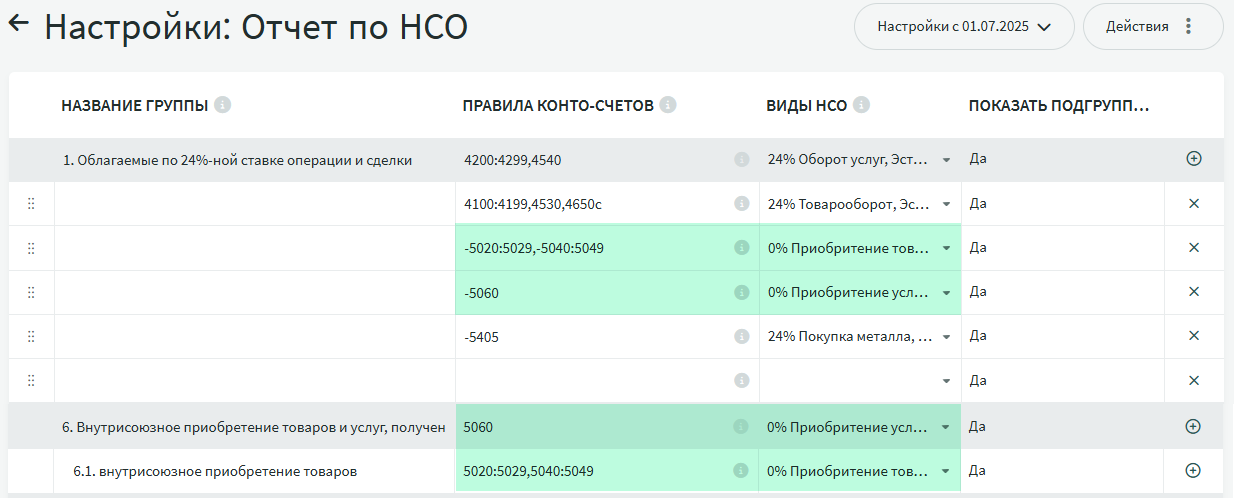1234x498 pixels.
Task: Remove the row with rule -5405
Action: coord(1193,337)
